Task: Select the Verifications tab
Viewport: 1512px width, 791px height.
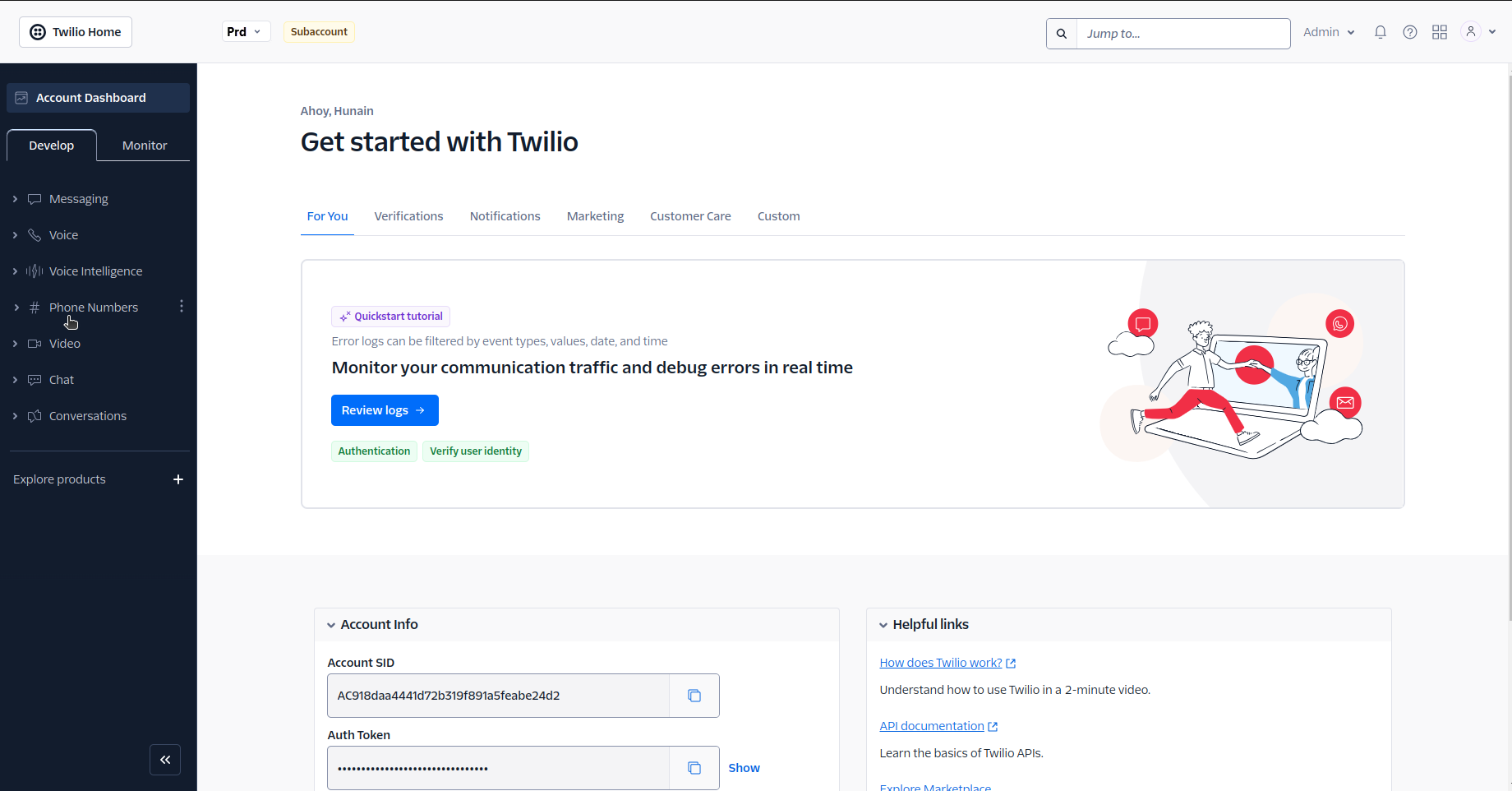Action: pos(408,216)
